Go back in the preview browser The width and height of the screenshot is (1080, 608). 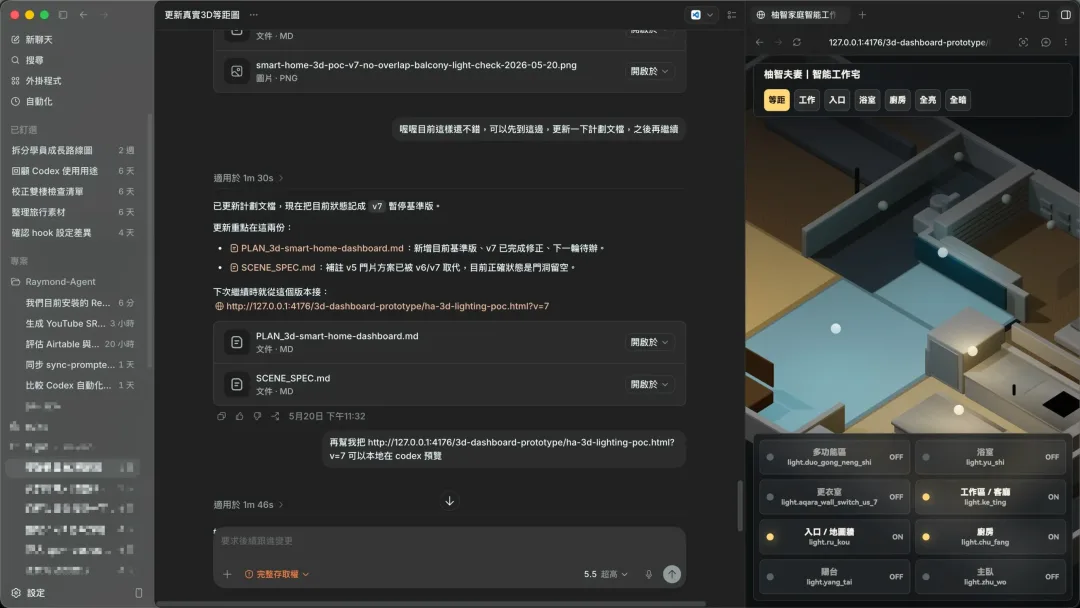[759, 42]
